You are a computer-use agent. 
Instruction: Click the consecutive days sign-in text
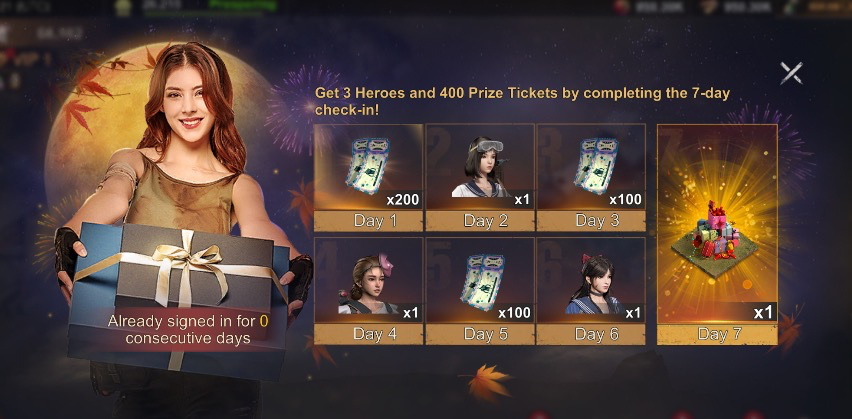188,329
